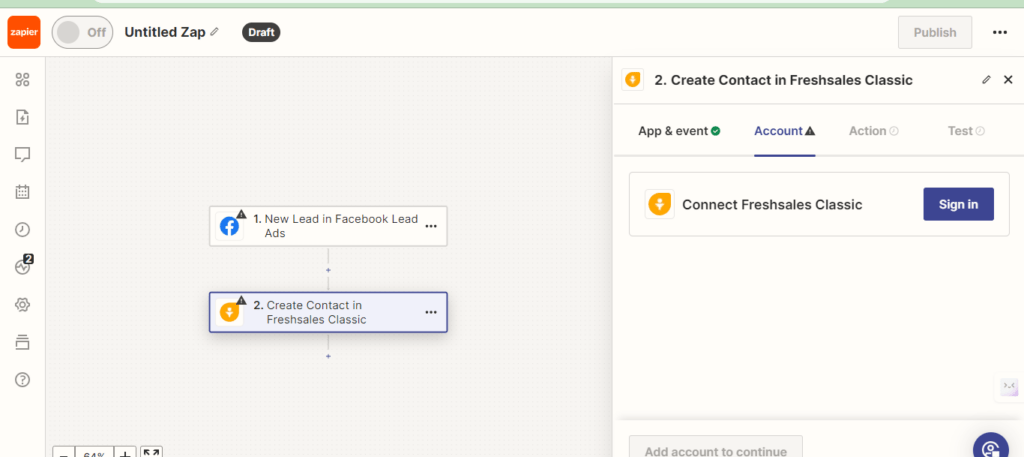
Task: Switch to the Test tab
Action: (966, 131)
